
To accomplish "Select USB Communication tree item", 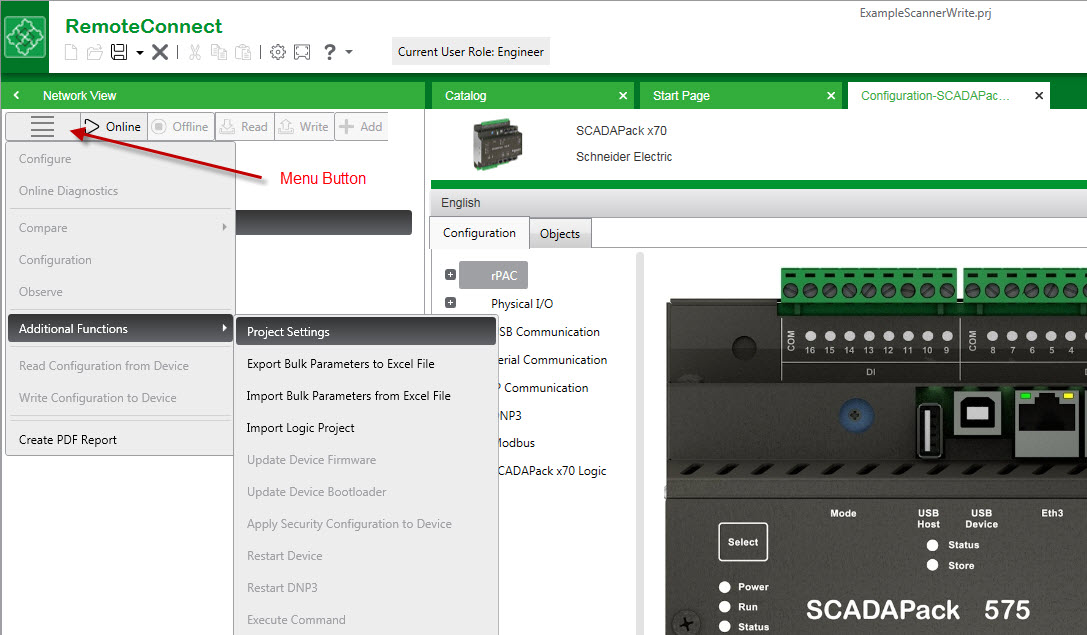I will click(x=548, y=332).
